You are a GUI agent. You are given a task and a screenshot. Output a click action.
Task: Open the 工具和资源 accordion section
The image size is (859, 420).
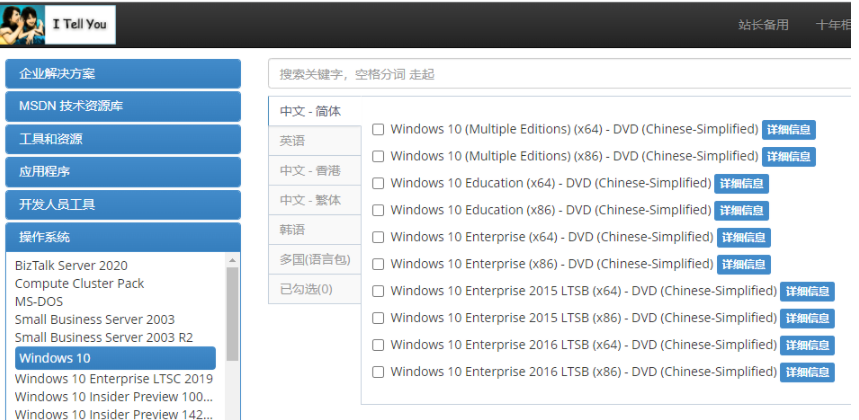point(123,139)
